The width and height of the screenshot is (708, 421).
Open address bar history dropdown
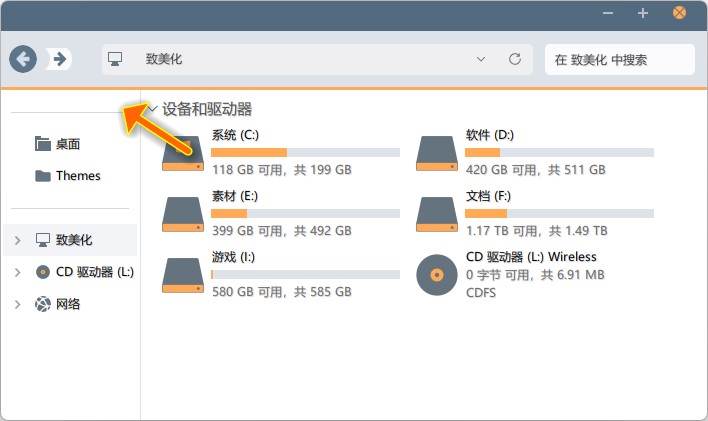(x=481, y=59)
